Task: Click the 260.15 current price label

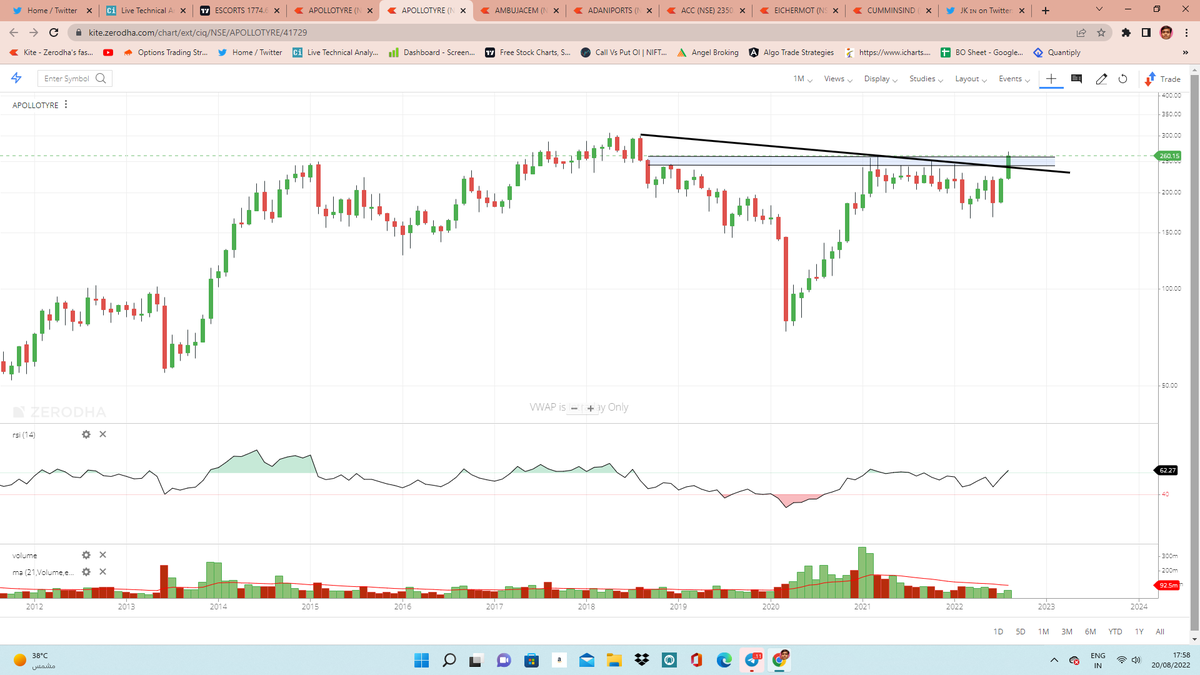Action: (1169, 156)
